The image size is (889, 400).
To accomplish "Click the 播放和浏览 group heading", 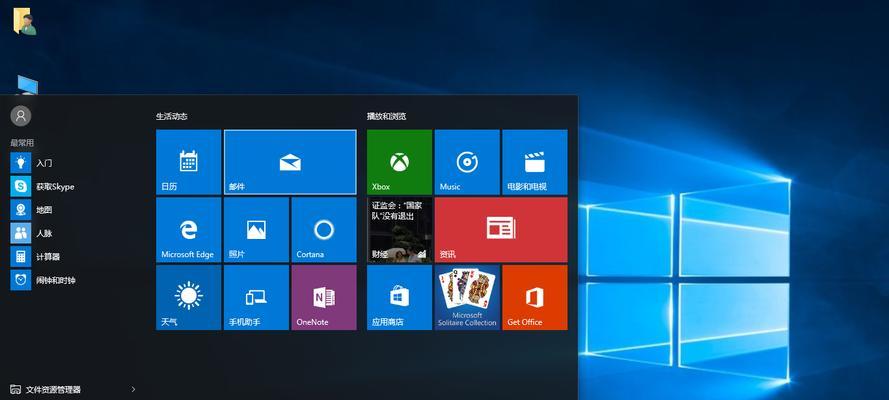I will [x=386, y=116].
